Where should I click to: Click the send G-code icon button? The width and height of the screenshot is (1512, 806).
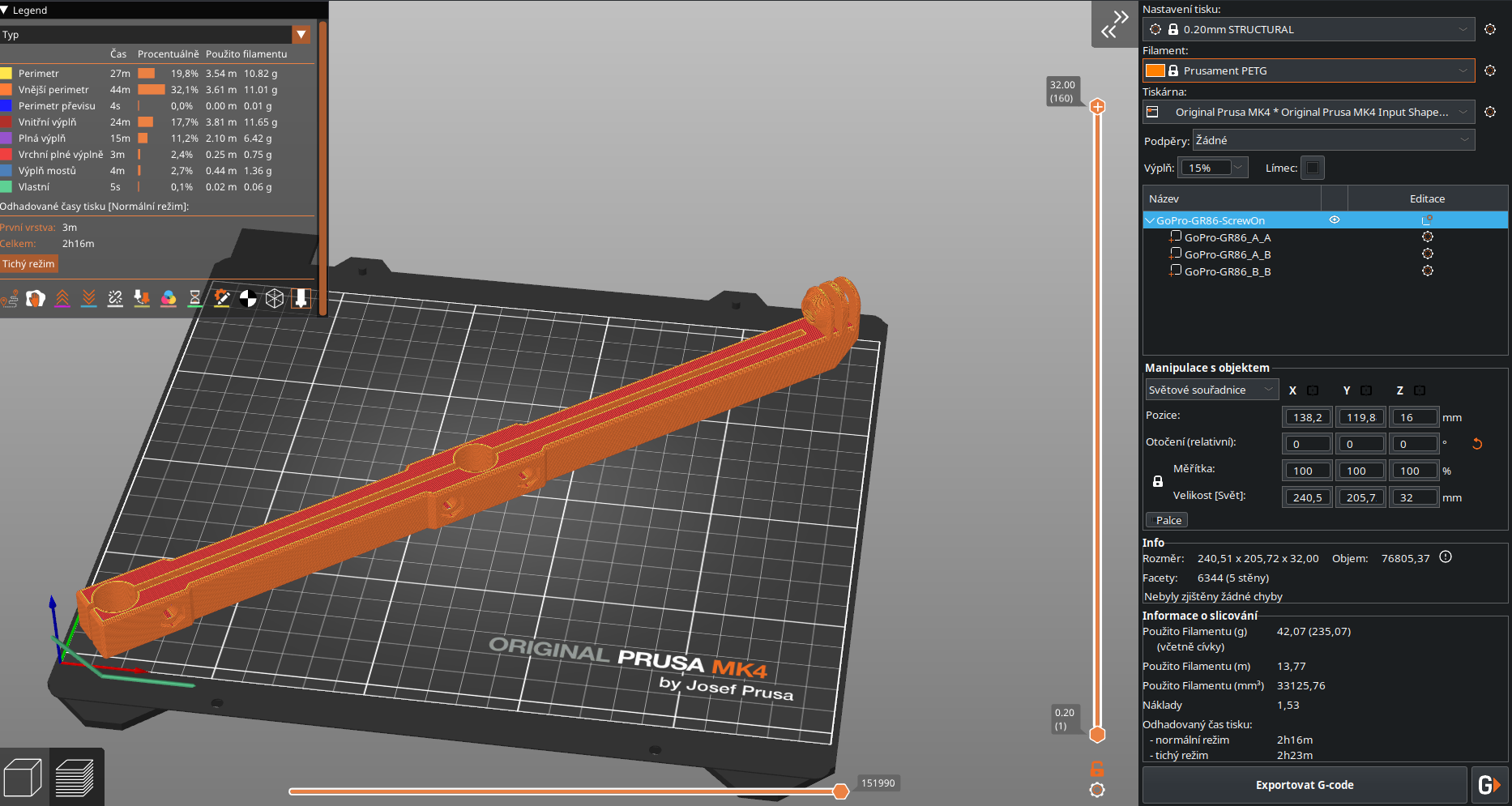point(1489,785)
